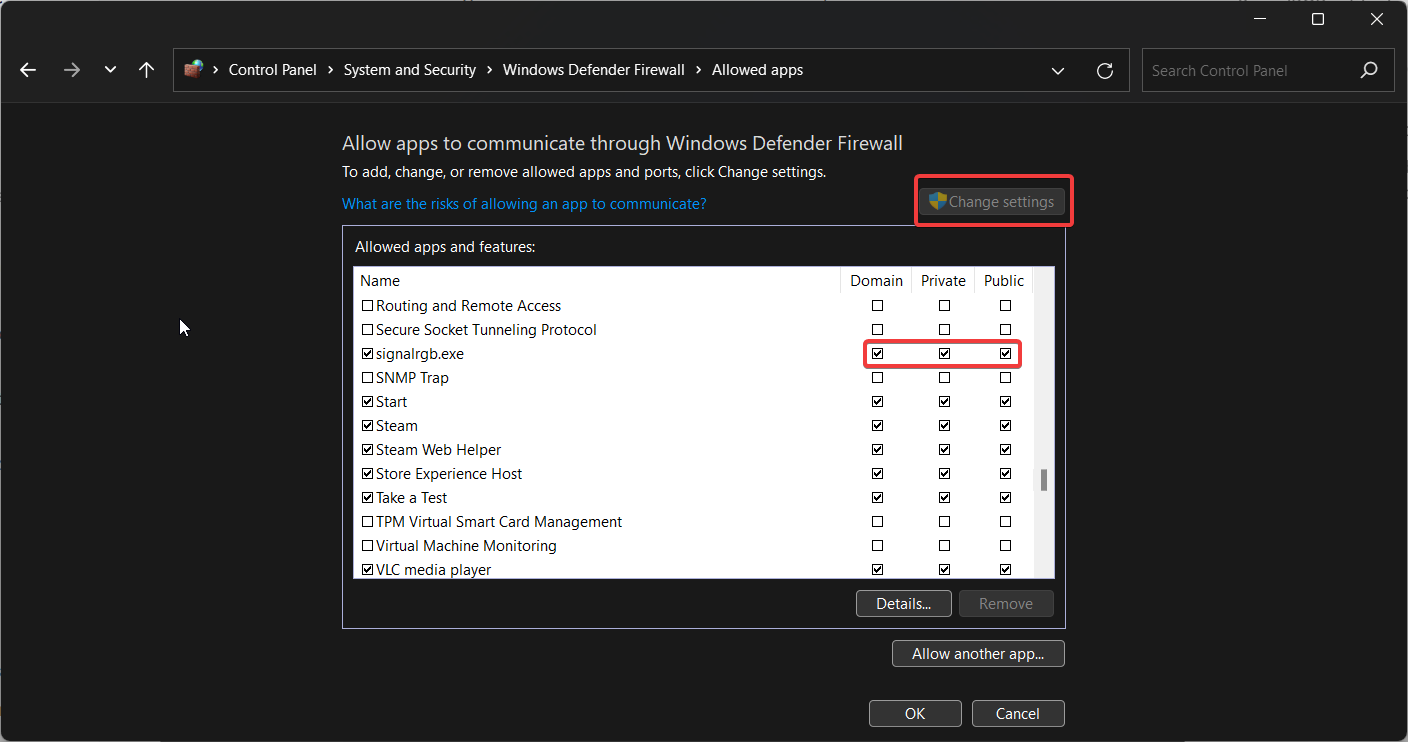Select the Take a Test row text
The height and width of the screenshot is (742, 1408).
[411, 498]
